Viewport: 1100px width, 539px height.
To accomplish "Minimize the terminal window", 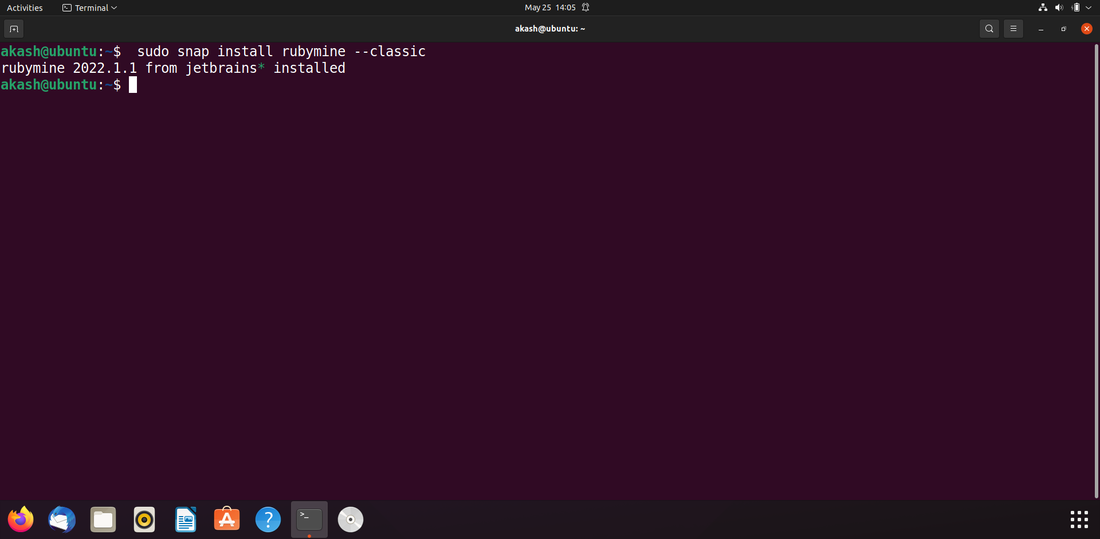I will (1041, 29).
